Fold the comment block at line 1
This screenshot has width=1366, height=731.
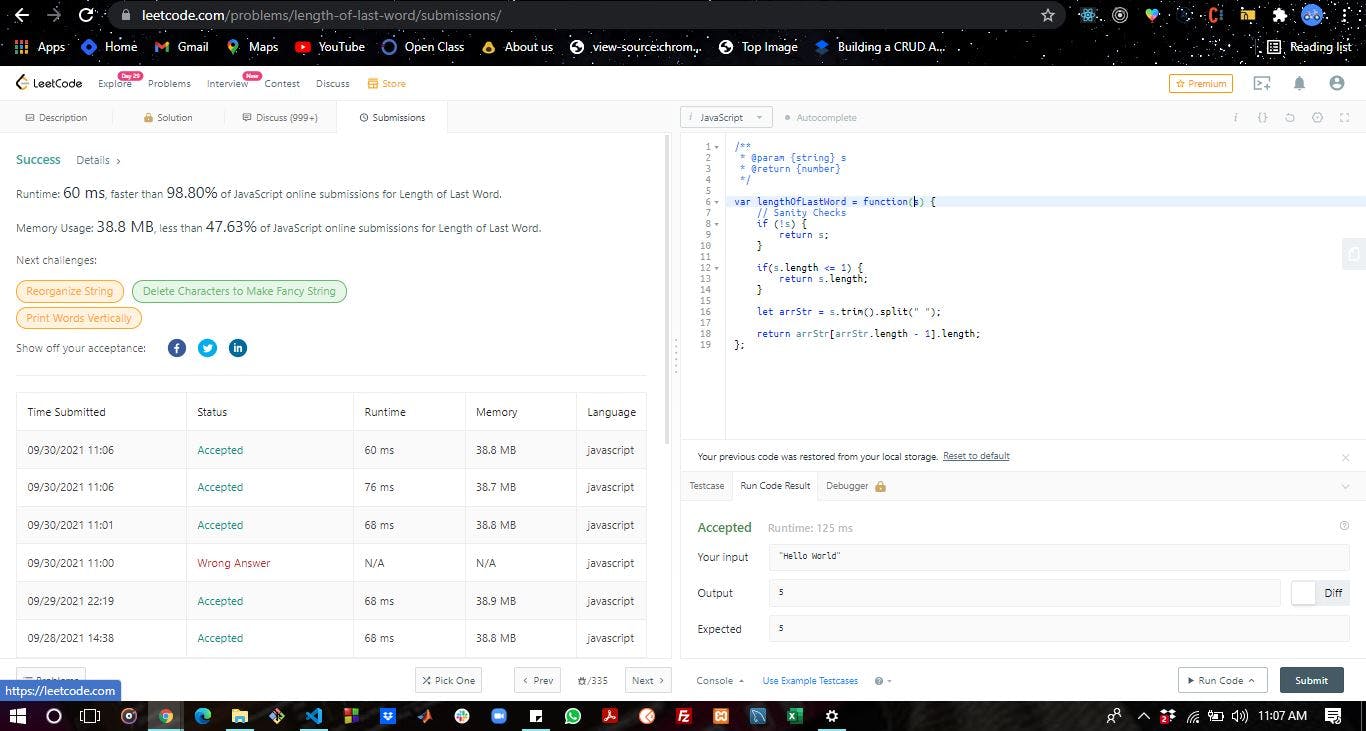point(717,147)
